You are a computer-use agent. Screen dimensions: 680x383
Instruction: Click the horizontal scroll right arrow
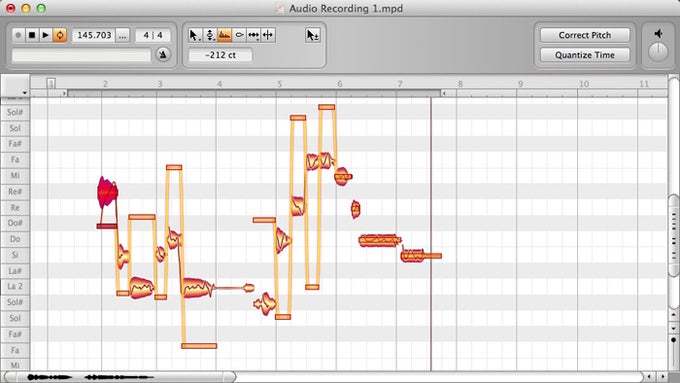coord(662,376)
